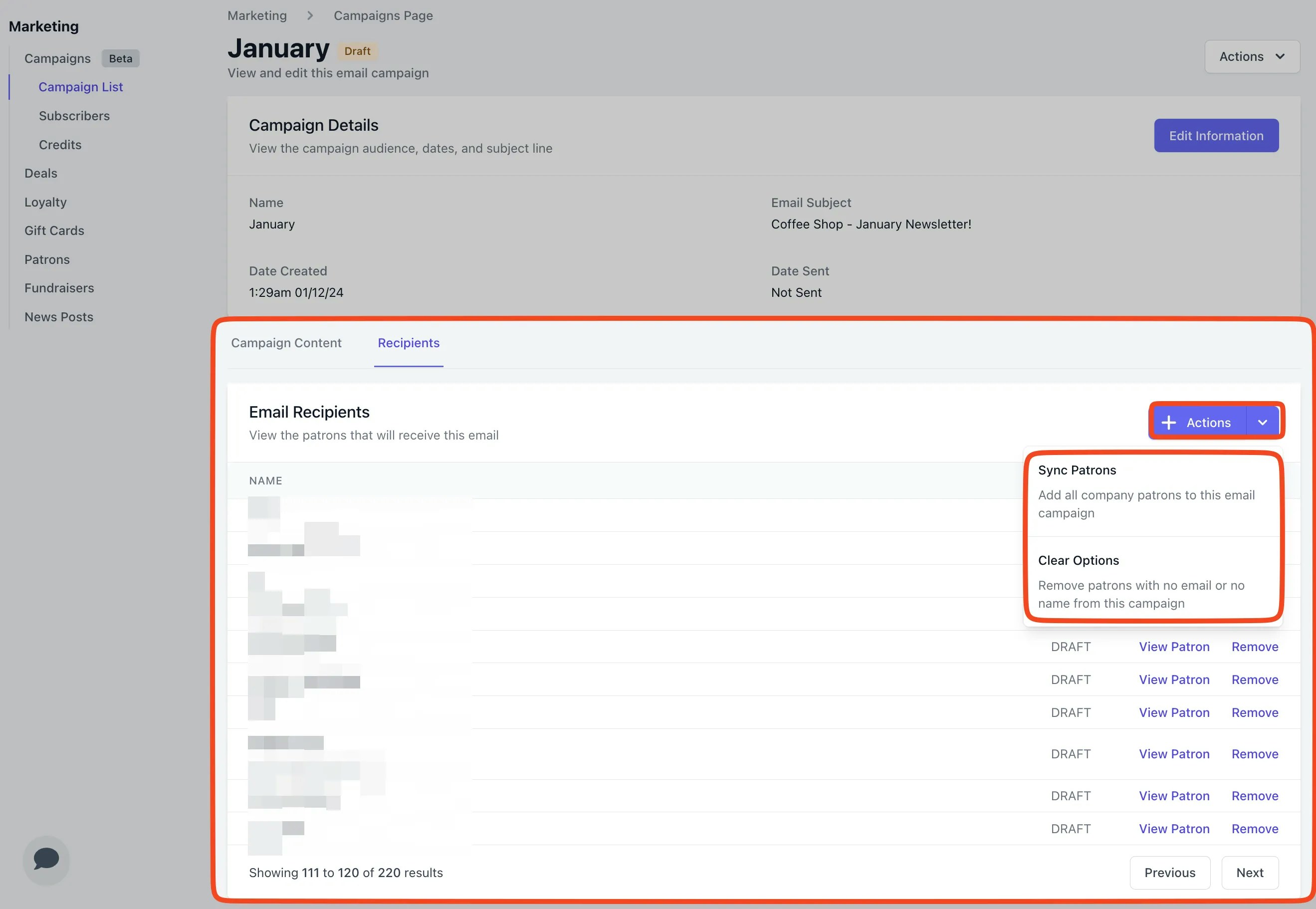Click View Patron in the last row
This screenshot has height=909, width=1316.
pos(1174,829)
